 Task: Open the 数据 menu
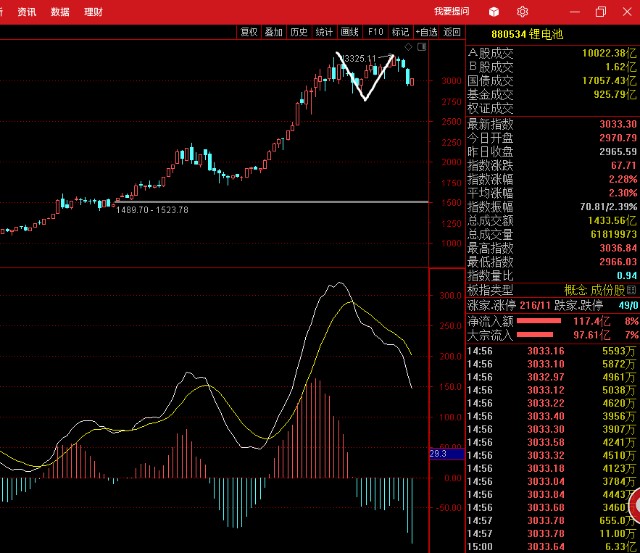[x=60, y=12]
